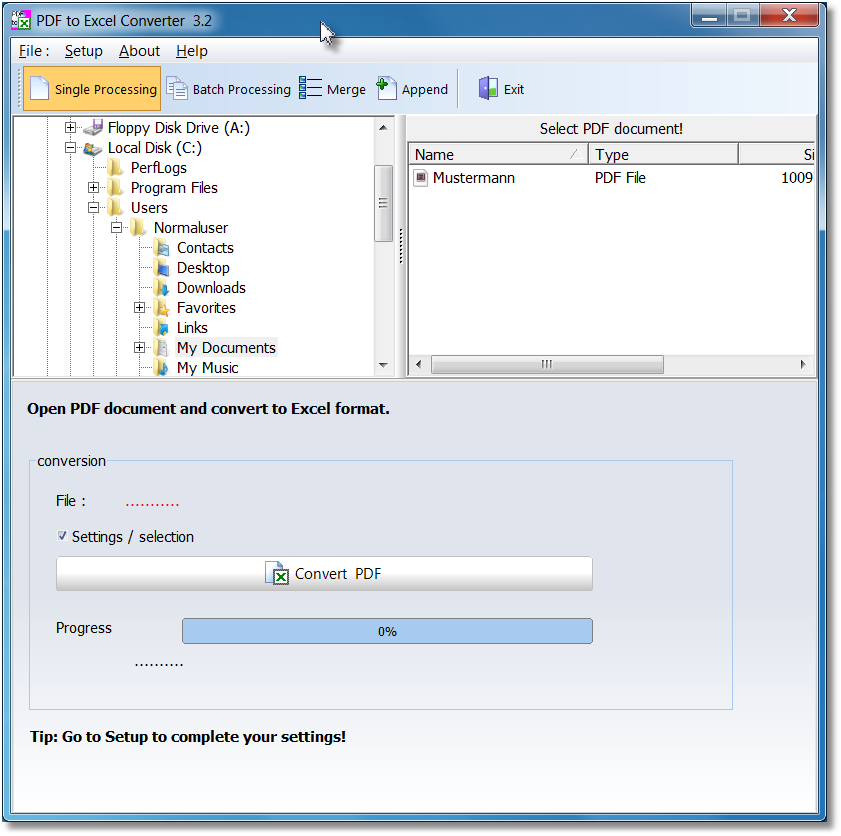
Task: Select the Contacts folder in the tree
Action: 205,248
